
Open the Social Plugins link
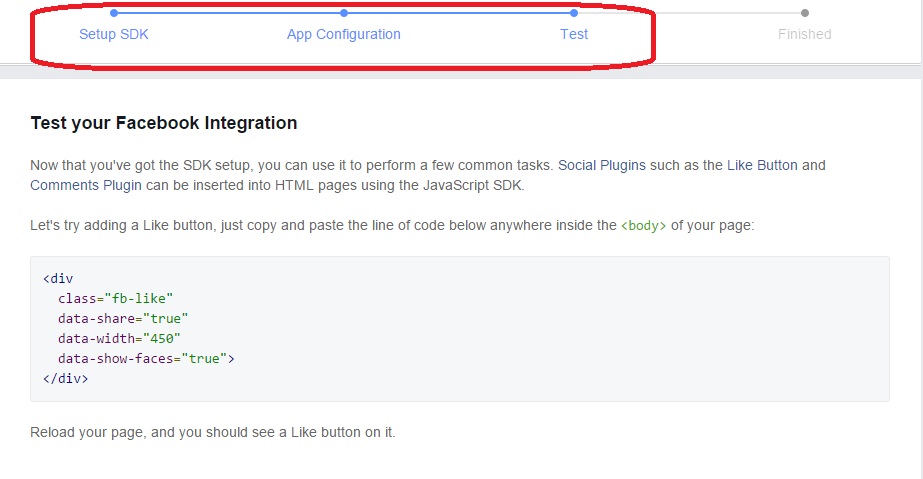(x=601, y=165)
